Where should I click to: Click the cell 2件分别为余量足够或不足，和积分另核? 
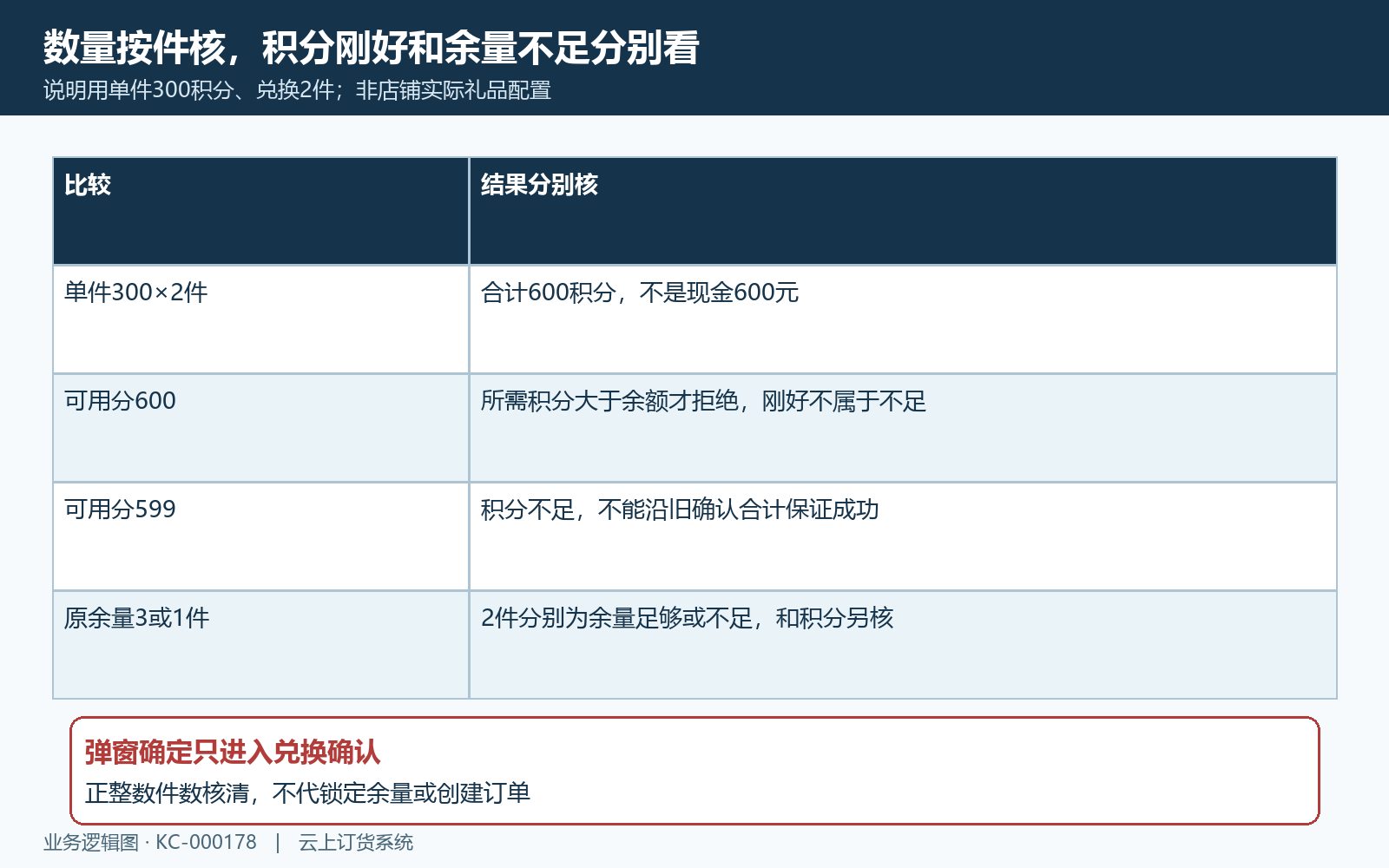pos(903,645)
